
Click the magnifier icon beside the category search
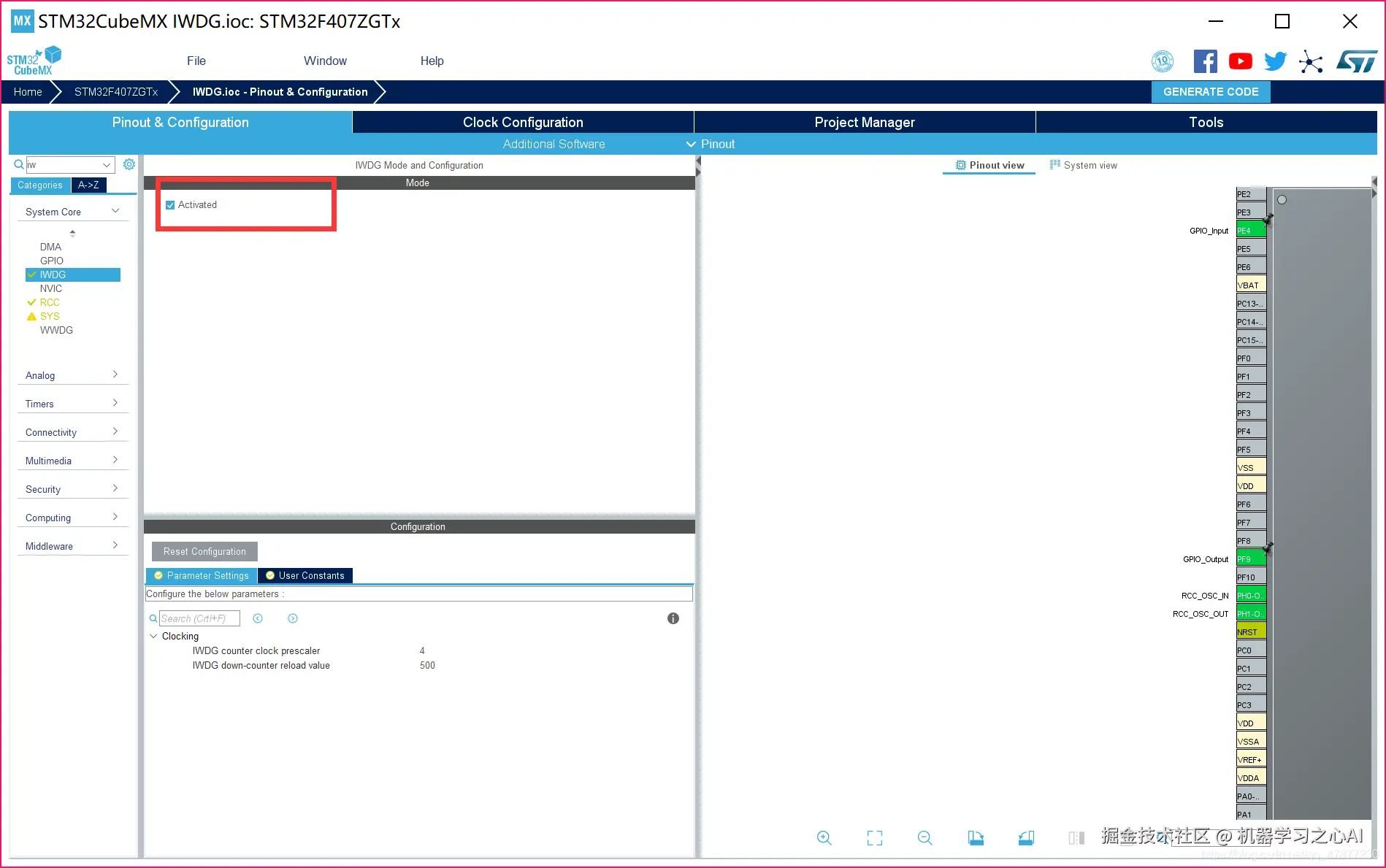tap(19, 165)
